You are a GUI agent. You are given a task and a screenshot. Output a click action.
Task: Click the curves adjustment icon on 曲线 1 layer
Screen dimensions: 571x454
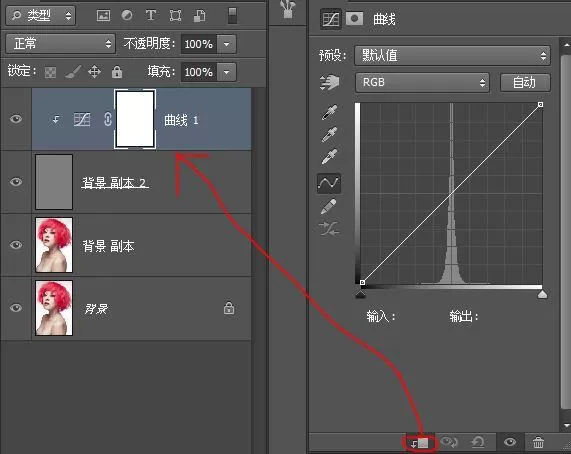[x=82, y=119]
